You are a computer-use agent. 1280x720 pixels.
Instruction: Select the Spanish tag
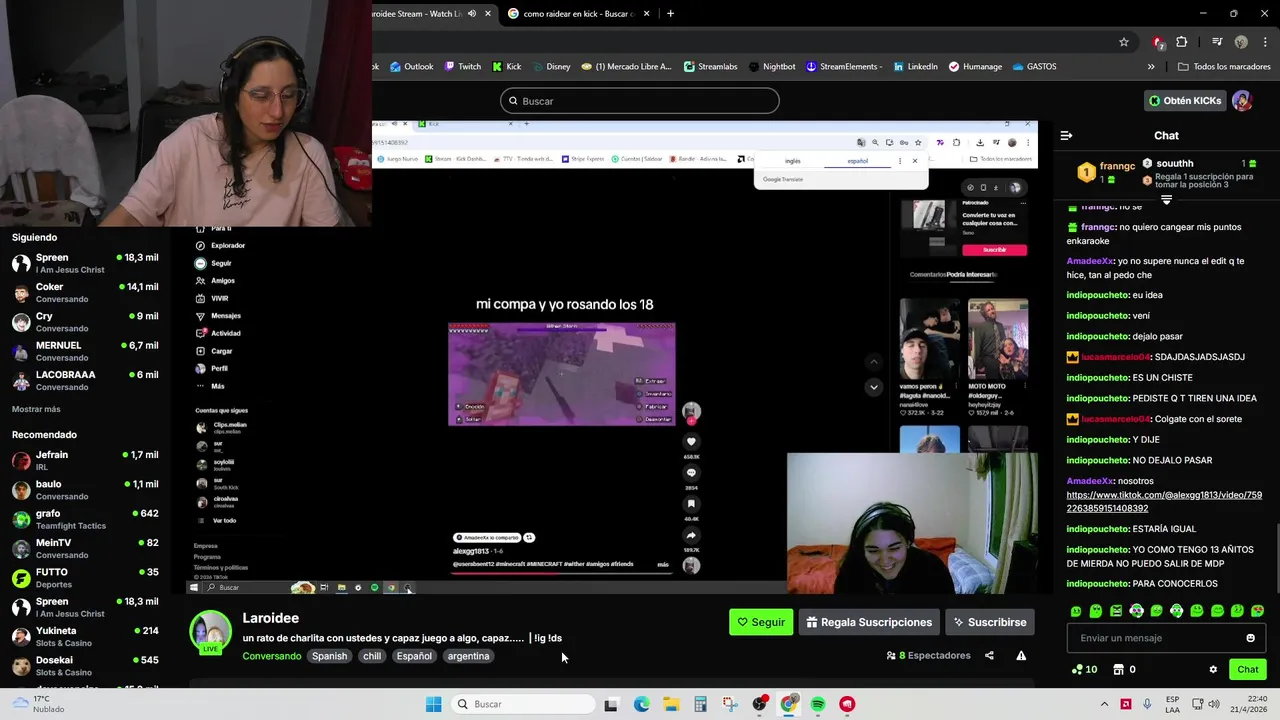click(329, 656)
